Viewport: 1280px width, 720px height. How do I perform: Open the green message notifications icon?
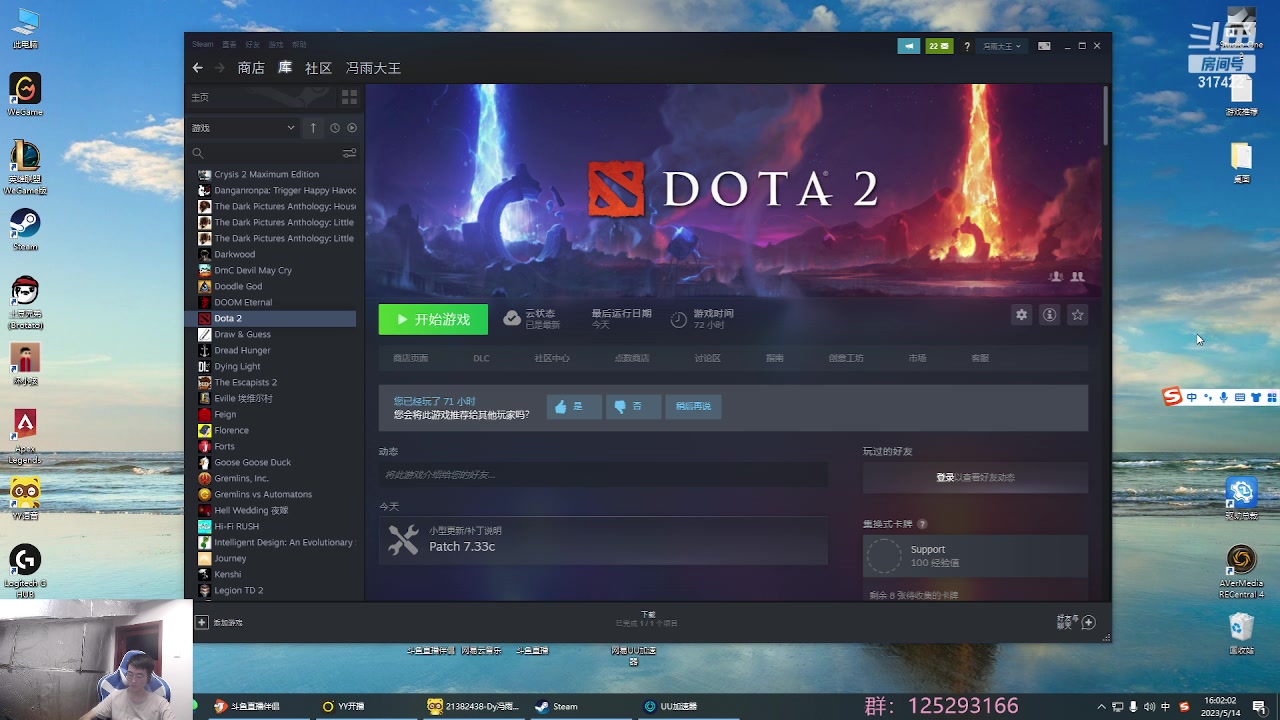coord(938,46)
